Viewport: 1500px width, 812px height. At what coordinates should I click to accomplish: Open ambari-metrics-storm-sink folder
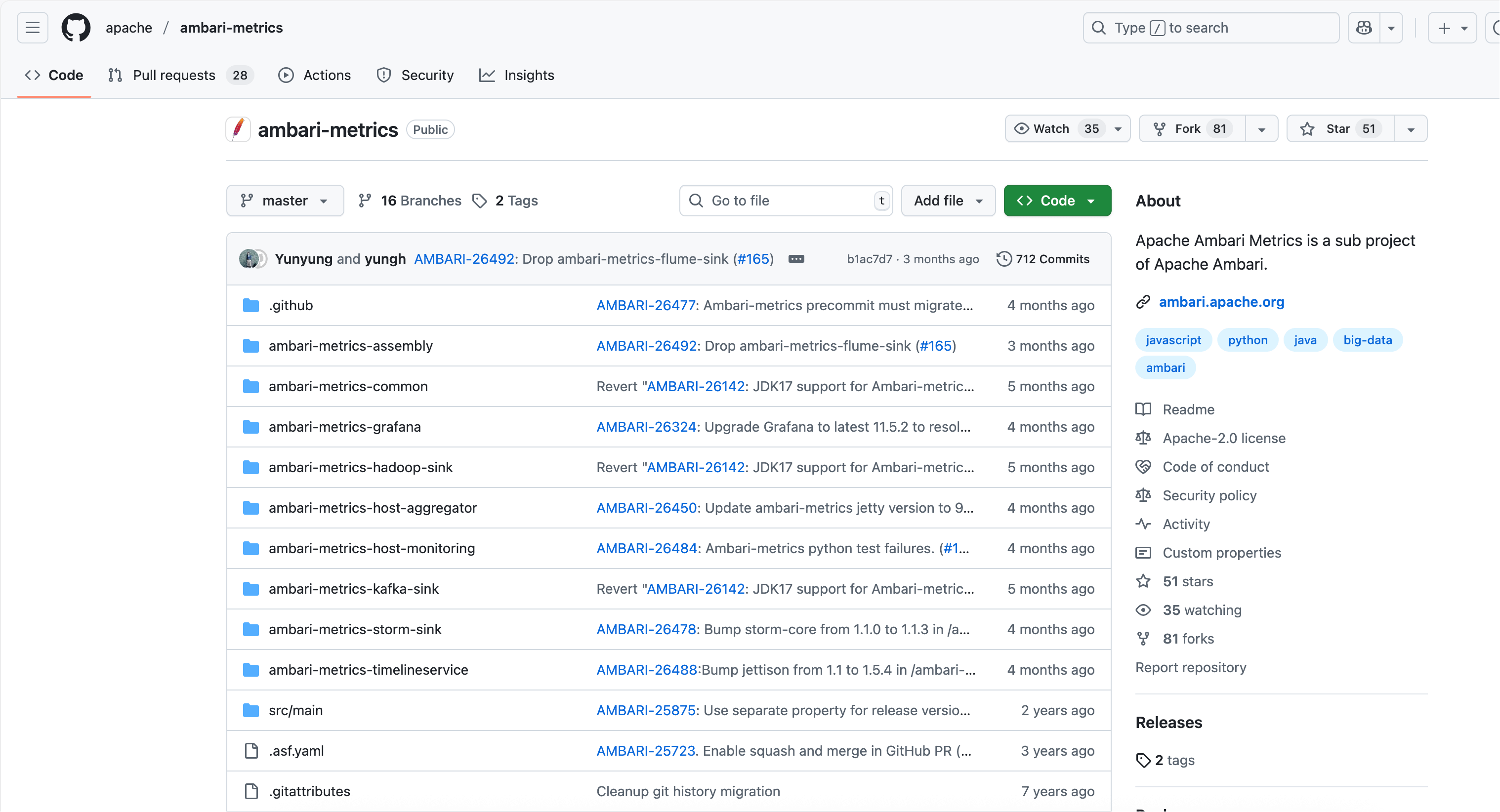pyautogui.click(x=355, y=629)
